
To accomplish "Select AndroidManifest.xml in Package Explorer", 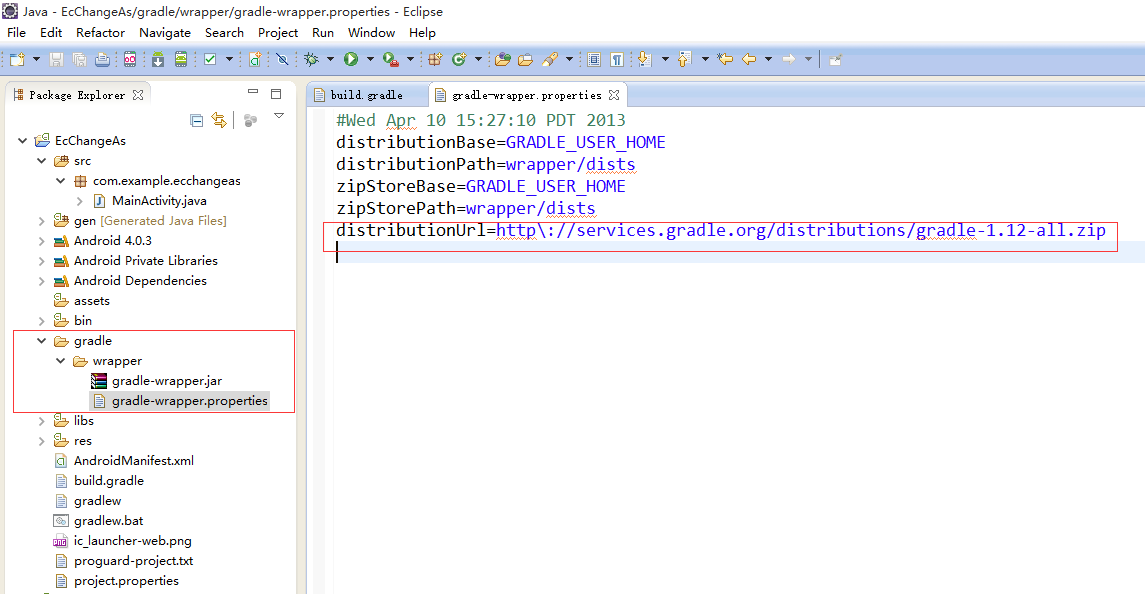I will 134,460.
